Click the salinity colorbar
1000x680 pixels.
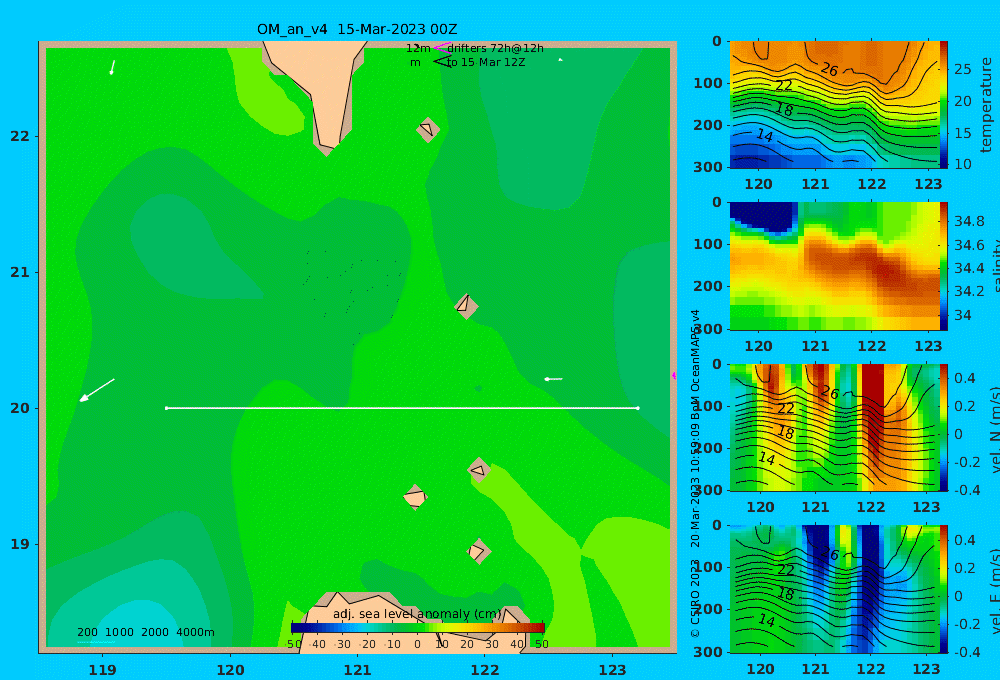click(x=944, y=266)
